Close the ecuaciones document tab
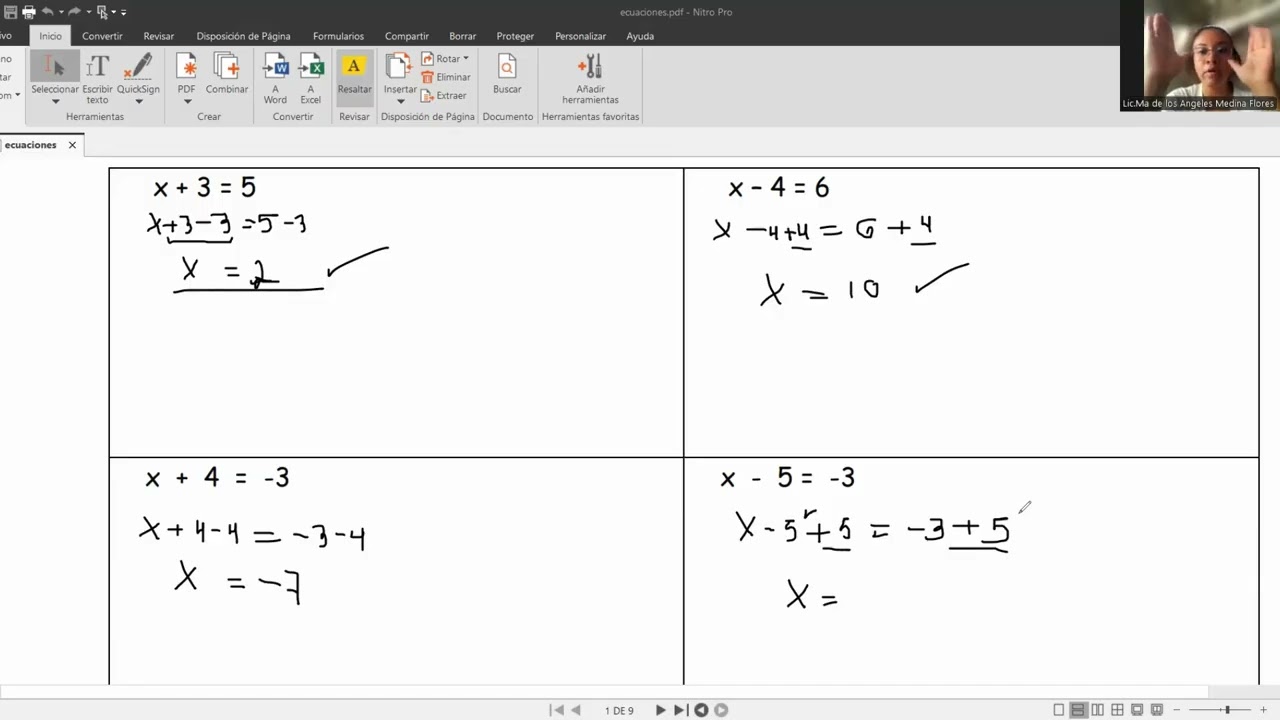This screenshot has height=720, width=1280. coord(72,145)
